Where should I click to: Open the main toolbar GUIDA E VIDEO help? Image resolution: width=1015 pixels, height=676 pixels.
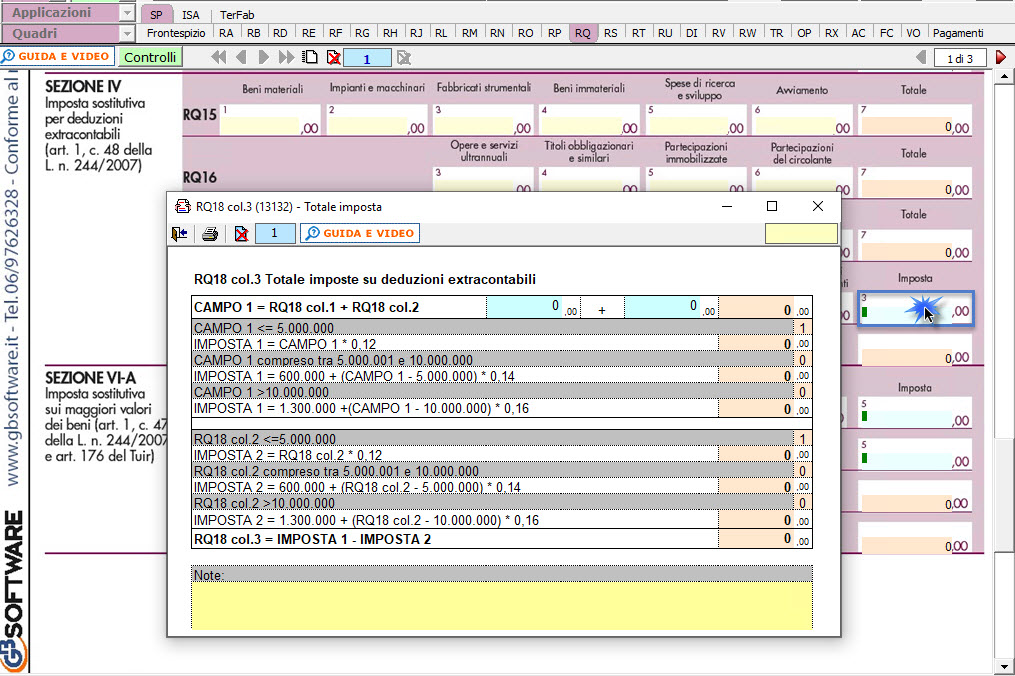pos(58,56)
